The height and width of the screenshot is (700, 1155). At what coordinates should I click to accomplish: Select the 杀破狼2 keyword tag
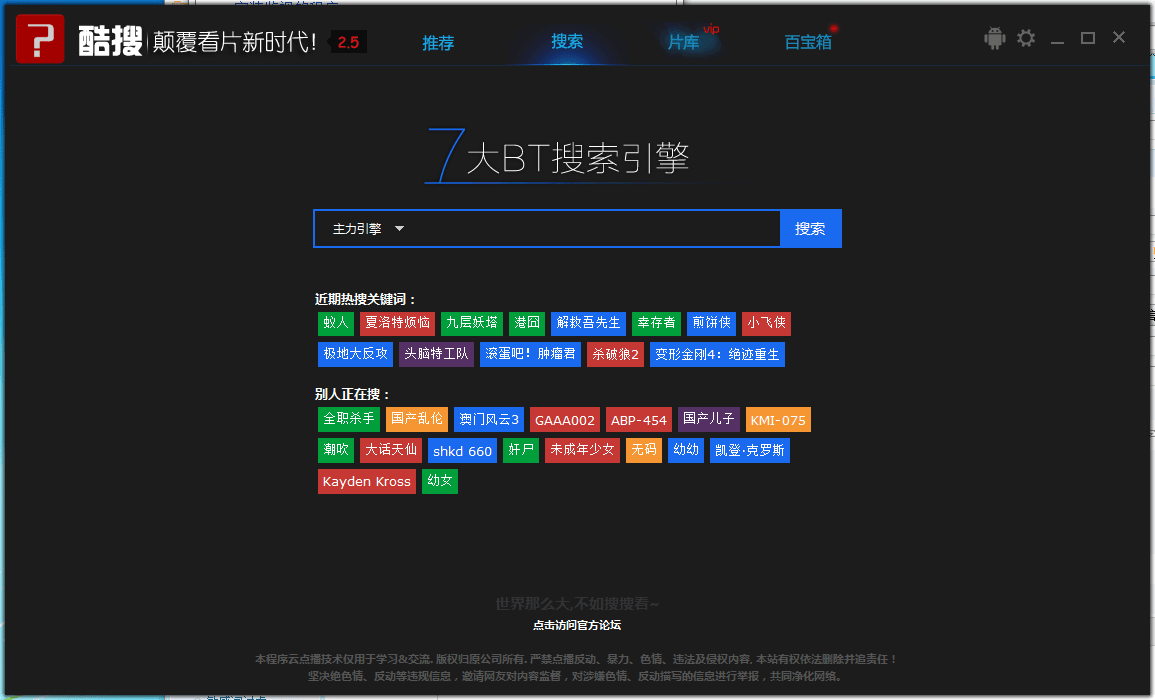click(616, 354)
